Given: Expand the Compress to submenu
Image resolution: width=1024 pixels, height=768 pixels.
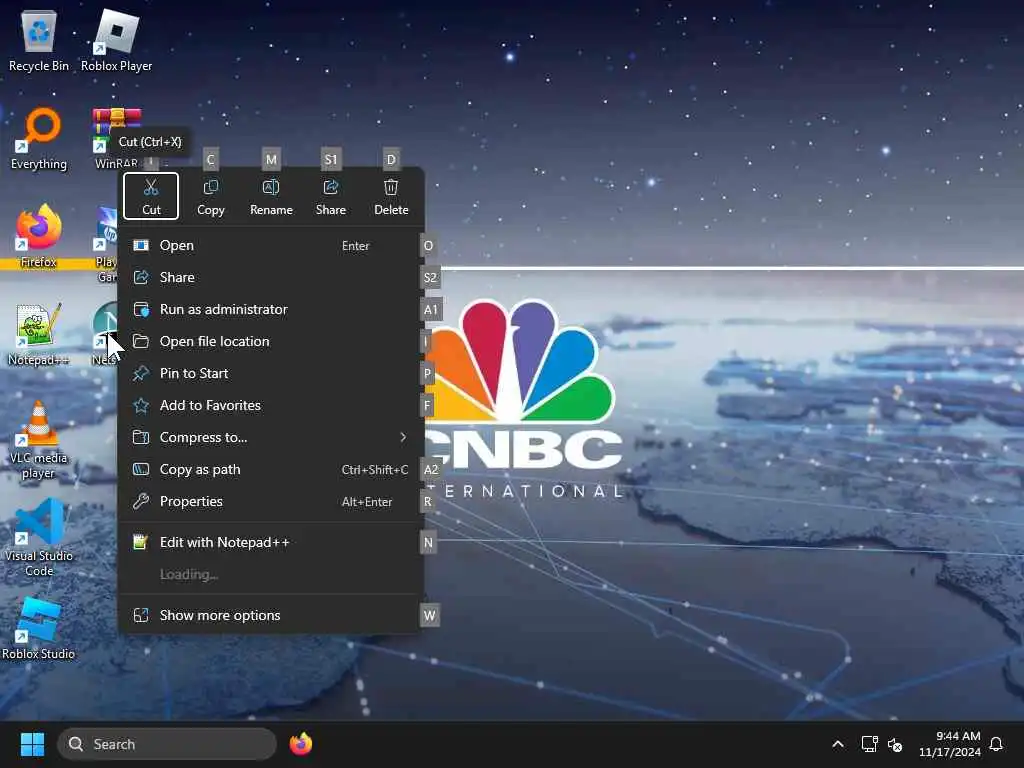Looking at the screenshot, I should pyautogui.click(x=271, y=438).
